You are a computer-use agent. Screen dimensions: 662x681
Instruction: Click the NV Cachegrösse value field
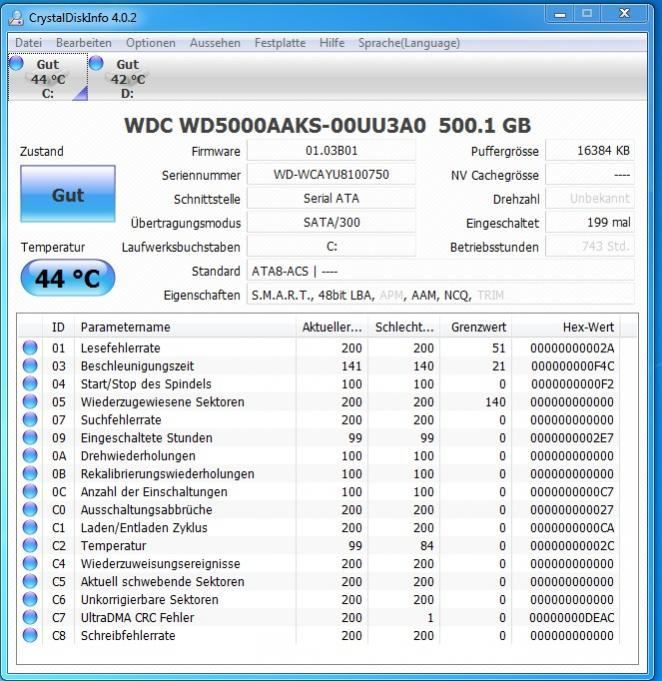pos(590,175)
